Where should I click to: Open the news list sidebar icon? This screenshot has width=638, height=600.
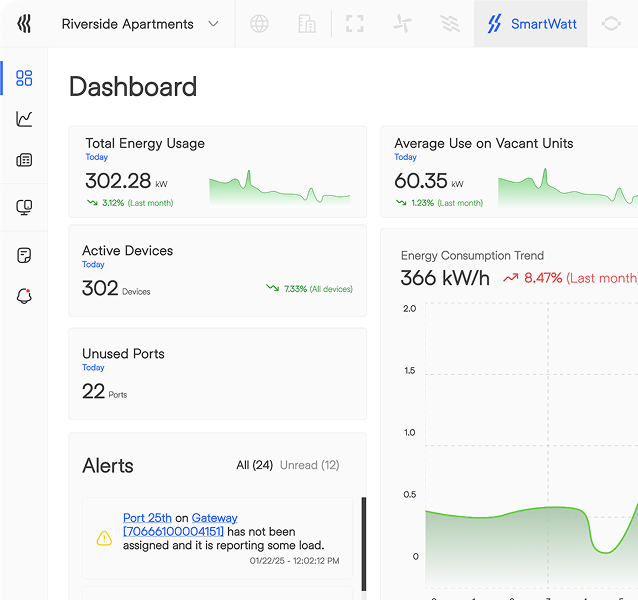click(x=24, y=160)
